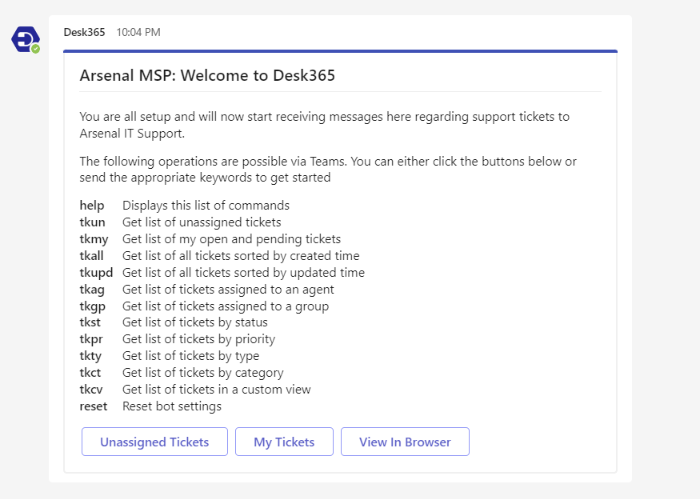Click the 'tkag' command keyword
Viewport: 700px width, 499px height.
pos(92,290)
